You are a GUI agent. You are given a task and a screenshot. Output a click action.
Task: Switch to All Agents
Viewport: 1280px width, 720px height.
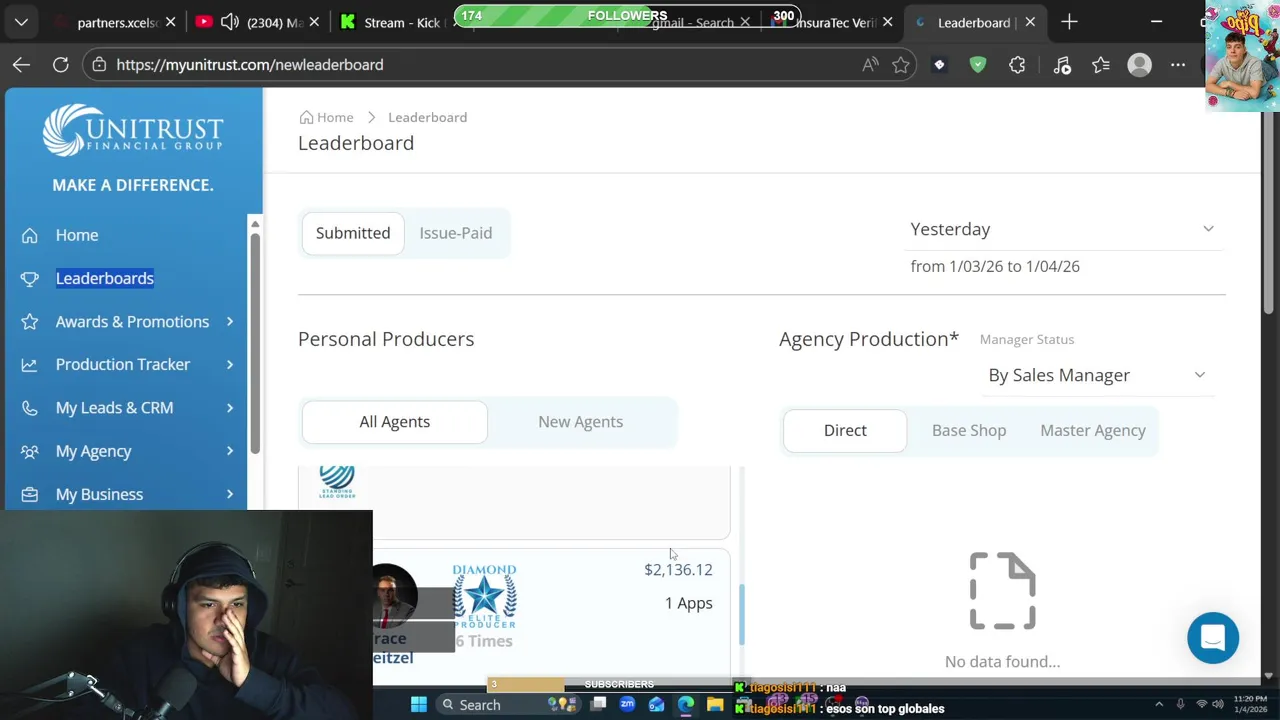(395, 422)
